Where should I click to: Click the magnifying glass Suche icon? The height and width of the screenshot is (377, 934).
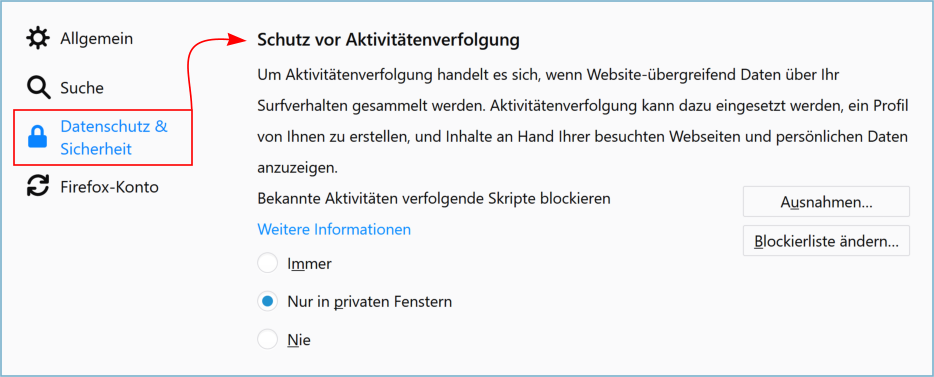pos(39,88)
